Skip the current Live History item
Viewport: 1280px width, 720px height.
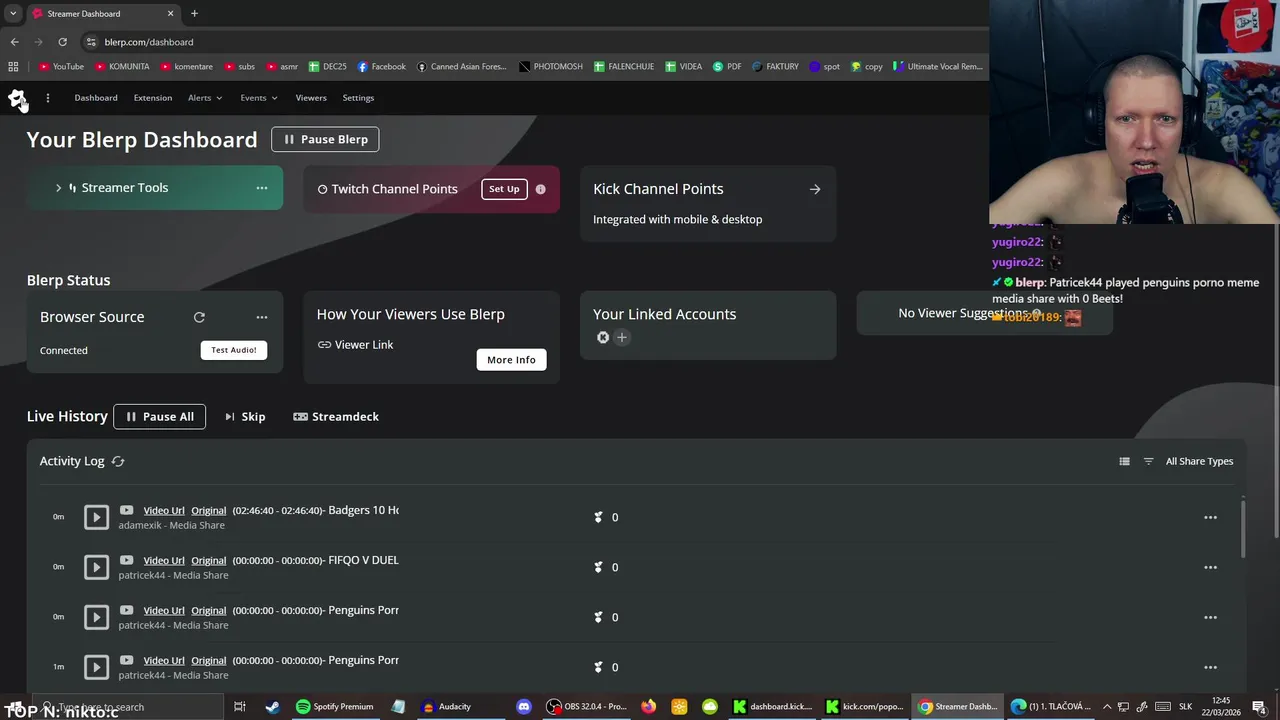point(245,417)
